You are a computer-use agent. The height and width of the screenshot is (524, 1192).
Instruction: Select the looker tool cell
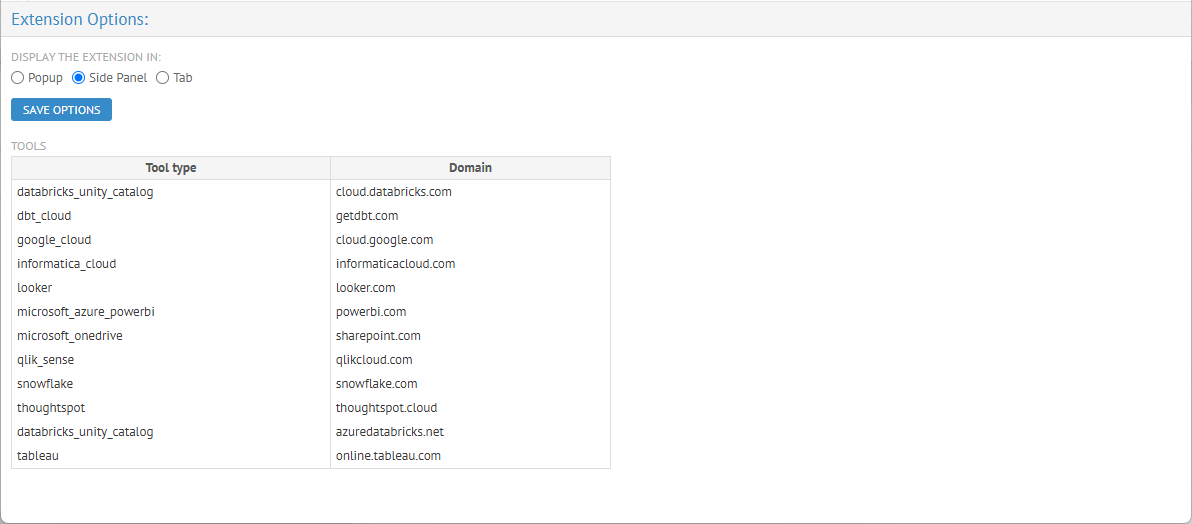[35, 288]
